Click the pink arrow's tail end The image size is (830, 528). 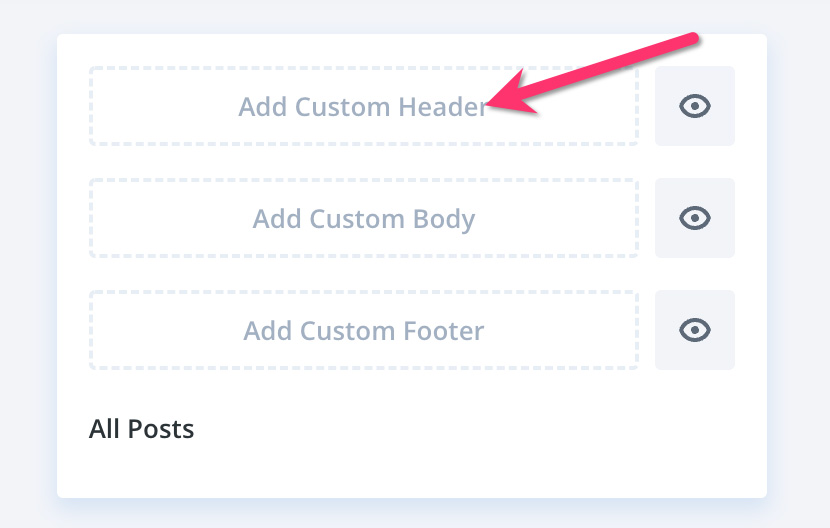click(691, 39)
